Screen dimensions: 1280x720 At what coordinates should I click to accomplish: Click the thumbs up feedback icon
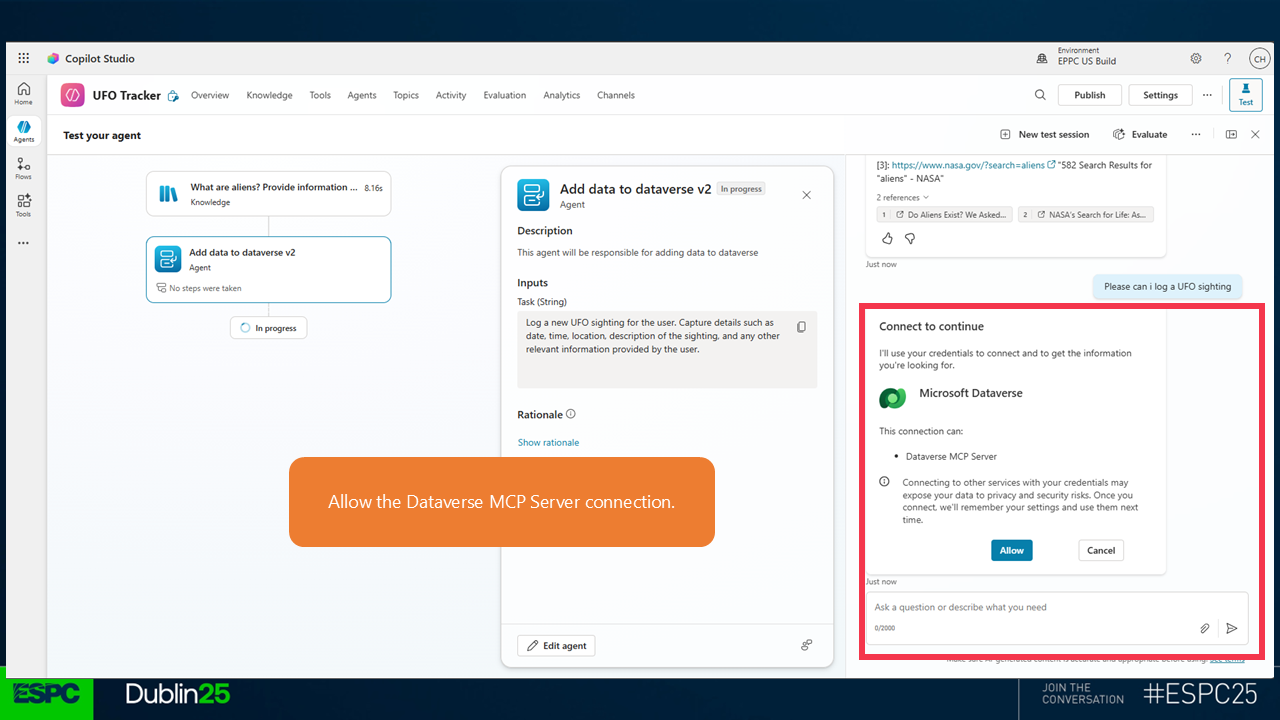tap(887, 239)
